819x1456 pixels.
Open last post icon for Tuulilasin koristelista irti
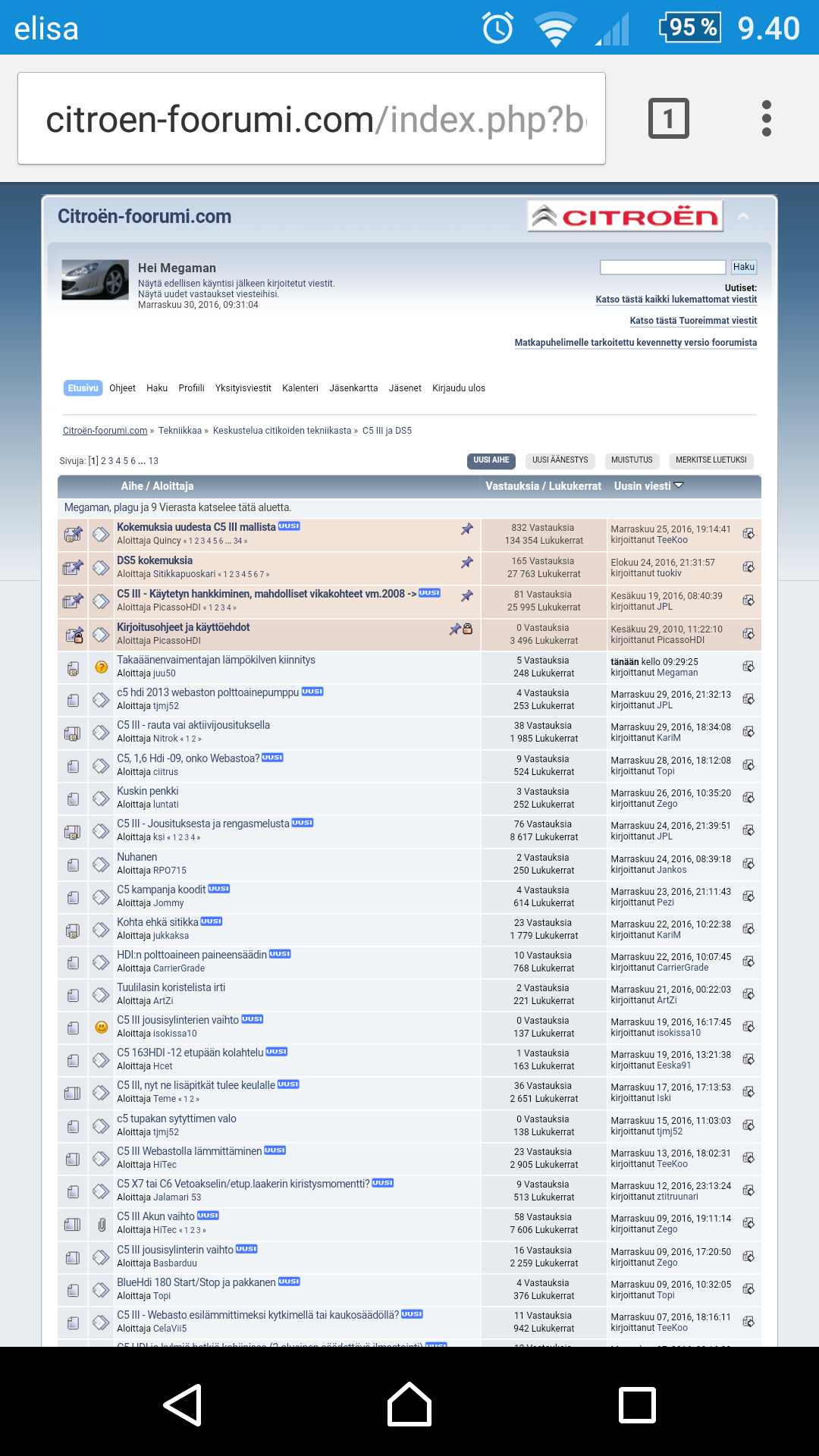click(x=748, y=994)
